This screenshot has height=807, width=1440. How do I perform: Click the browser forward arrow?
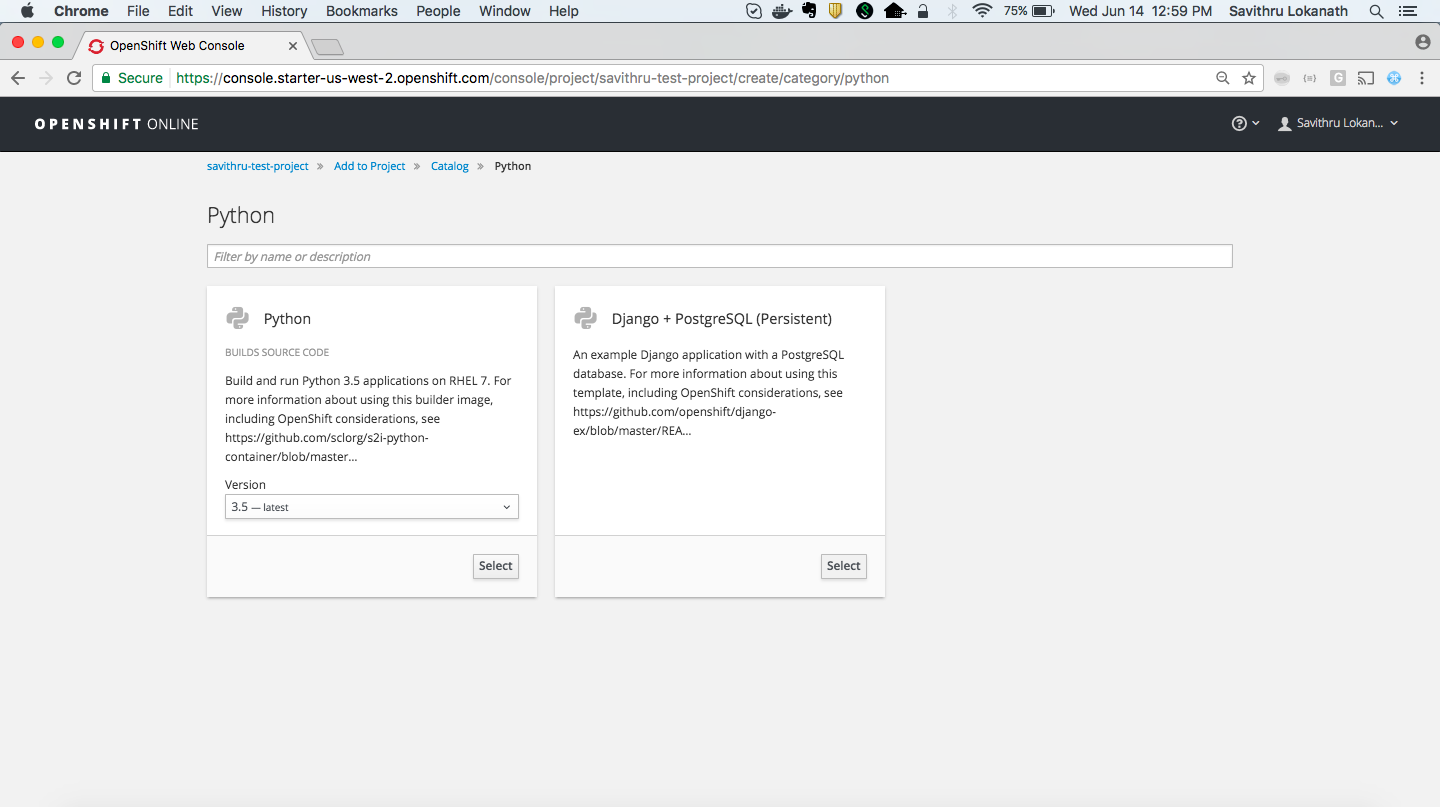pos(46,78)
